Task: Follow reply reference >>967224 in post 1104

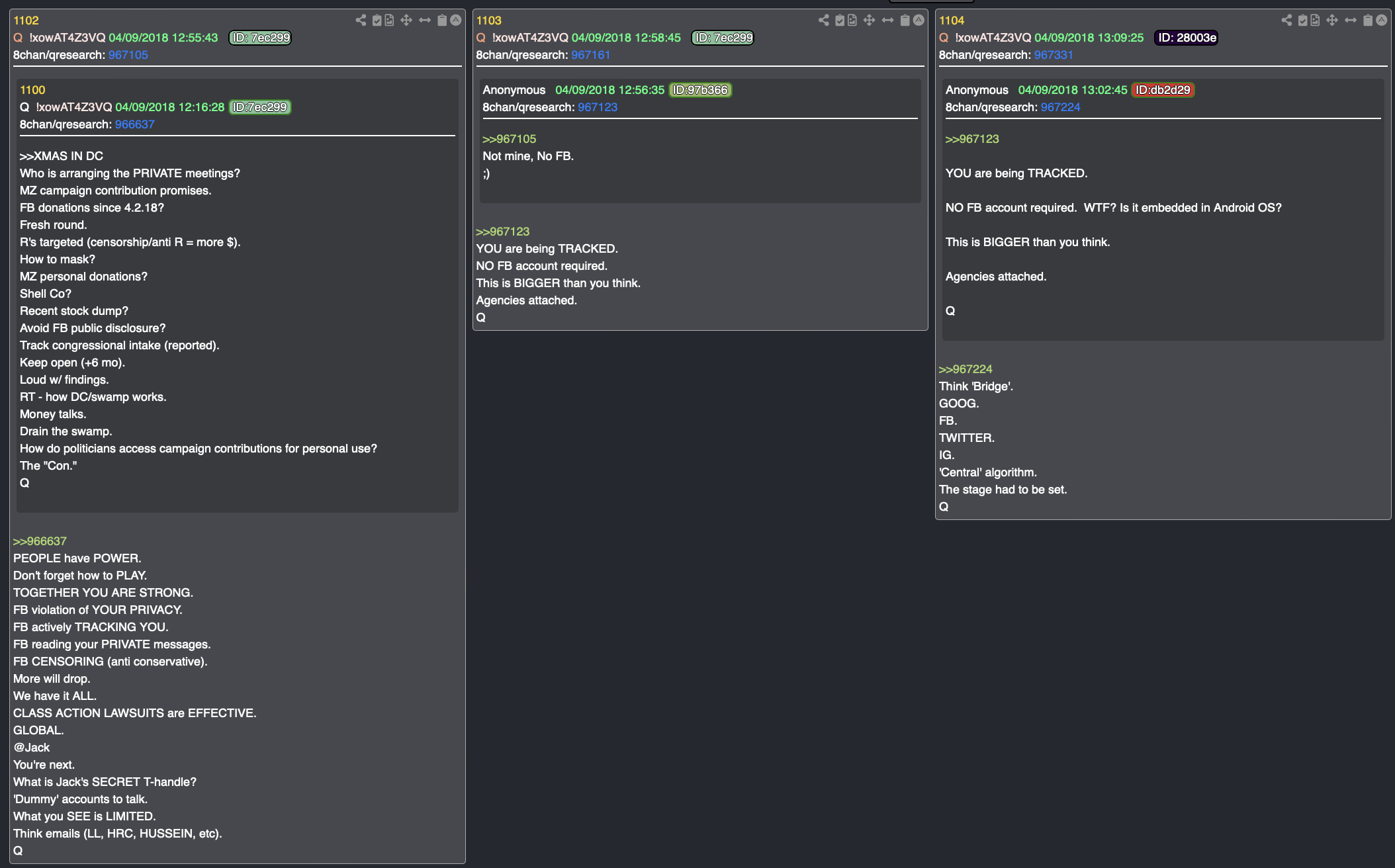Action: 966,369
